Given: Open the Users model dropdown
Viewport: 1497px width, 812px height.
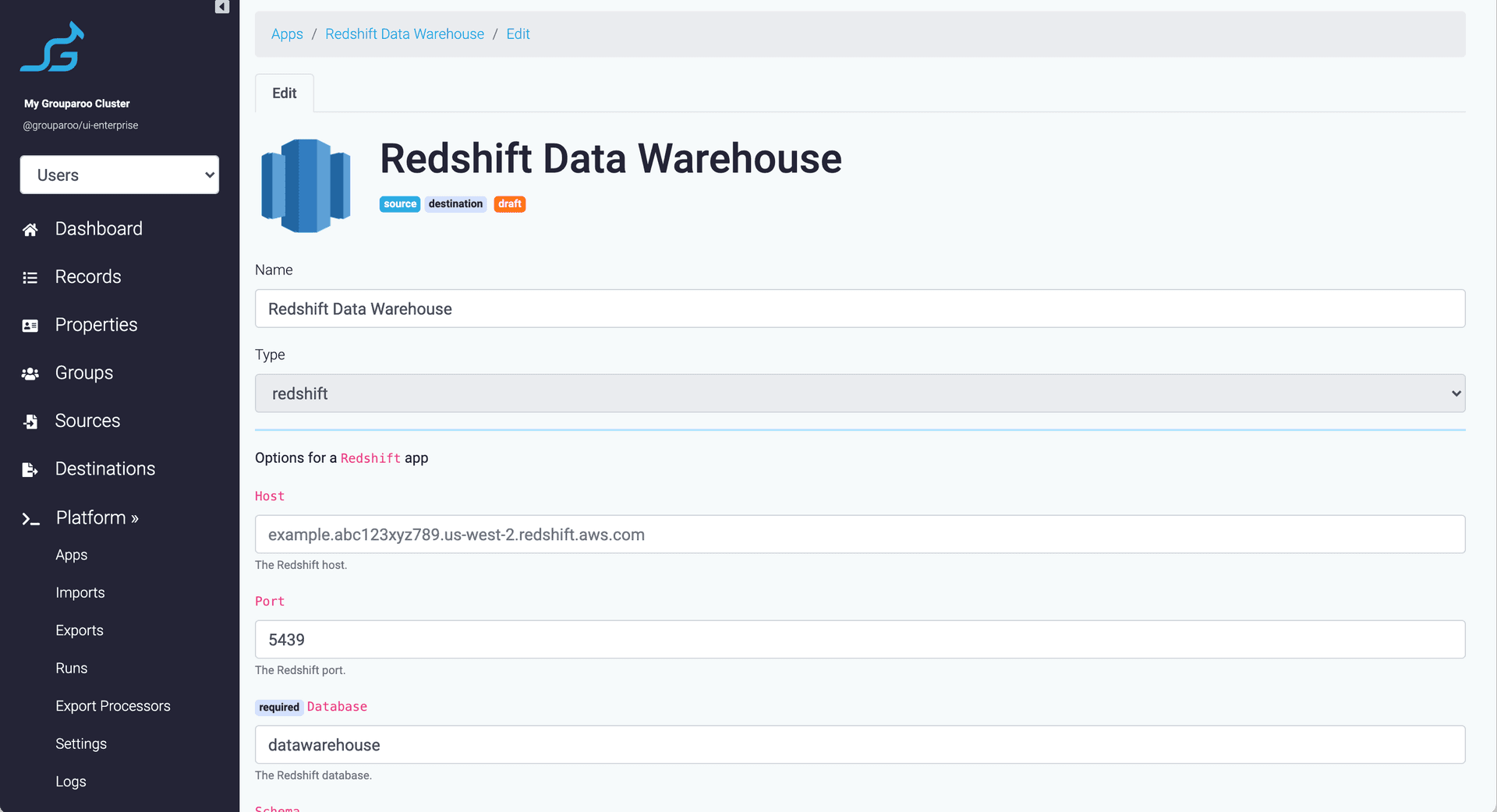Looking at the screenshot, I should coord(119,175).
